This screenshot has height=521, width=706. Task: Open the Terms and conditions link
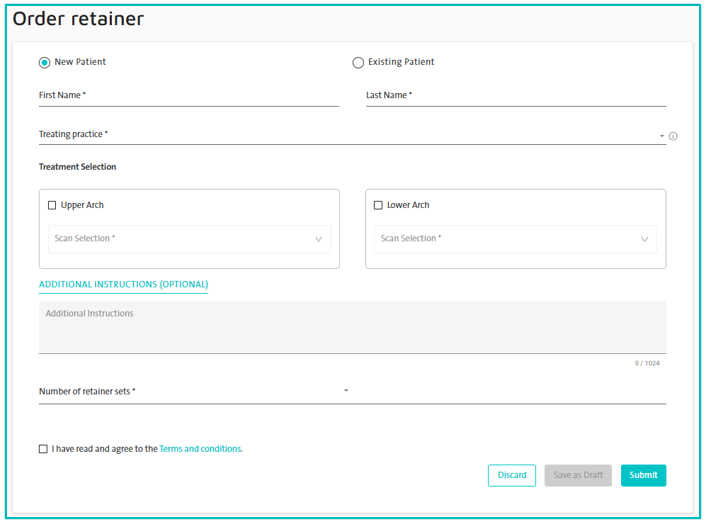coord(200,449)
